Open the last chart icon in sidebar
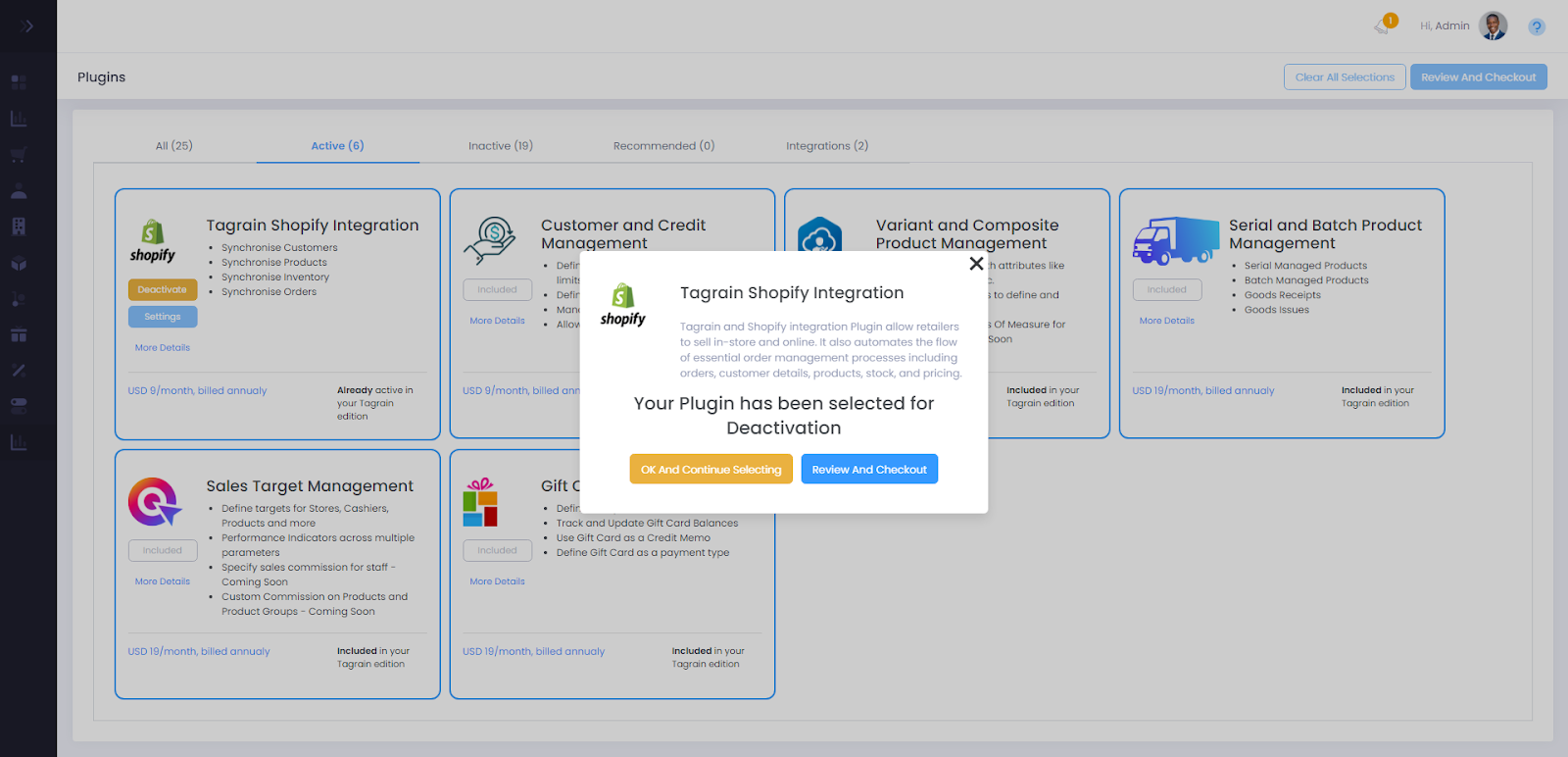 pyautogui.click(x=19, y=442)
